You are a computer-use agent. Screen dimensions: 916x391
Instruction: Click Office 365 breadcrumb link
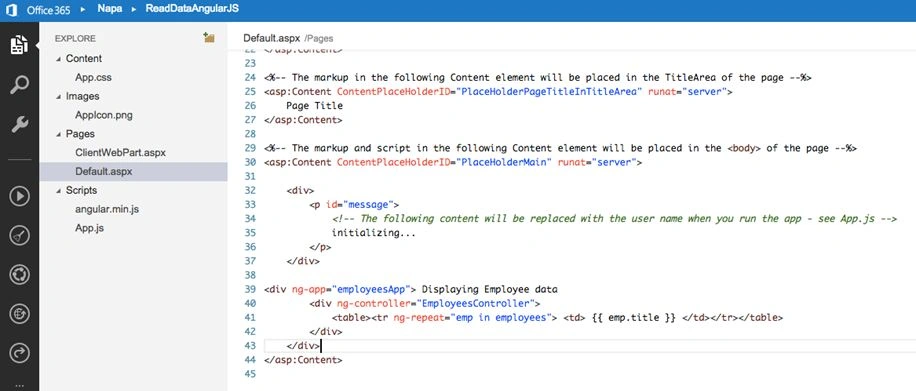tap(48, 10)
